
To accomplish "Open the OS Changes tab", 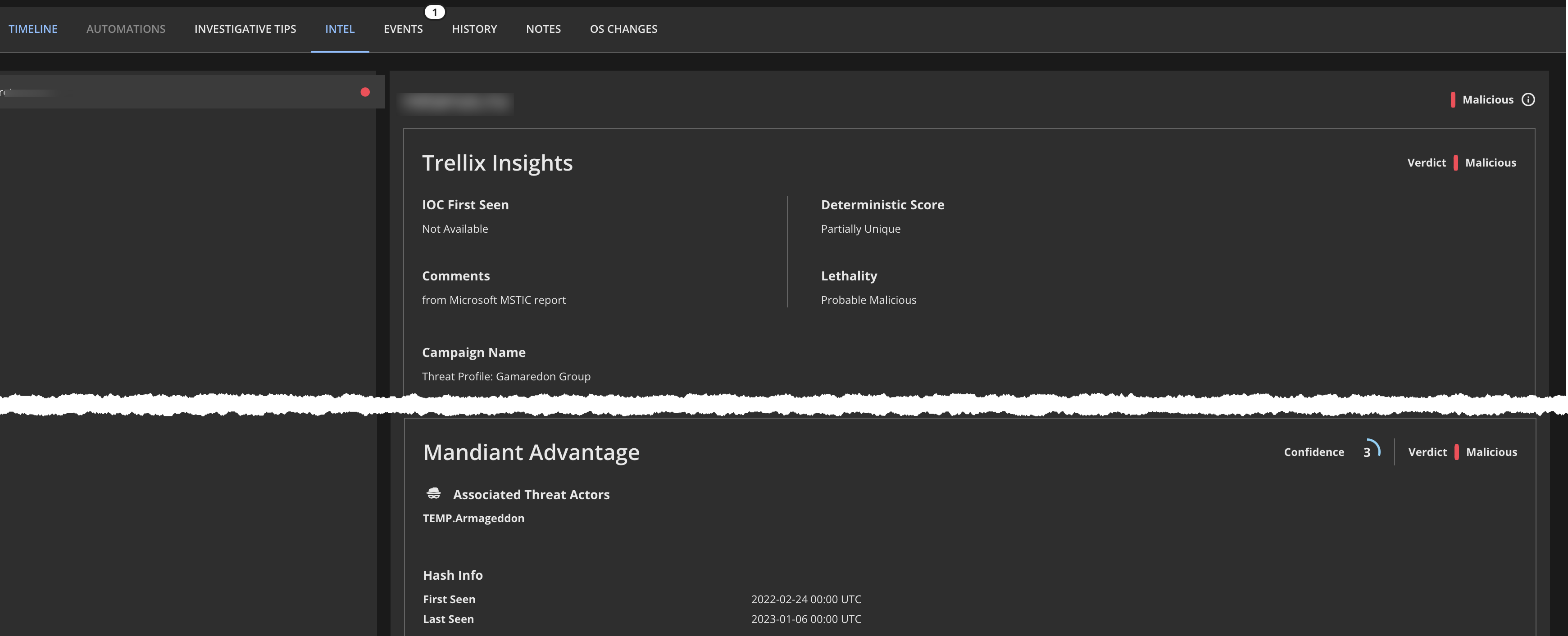I will [623, 28].
